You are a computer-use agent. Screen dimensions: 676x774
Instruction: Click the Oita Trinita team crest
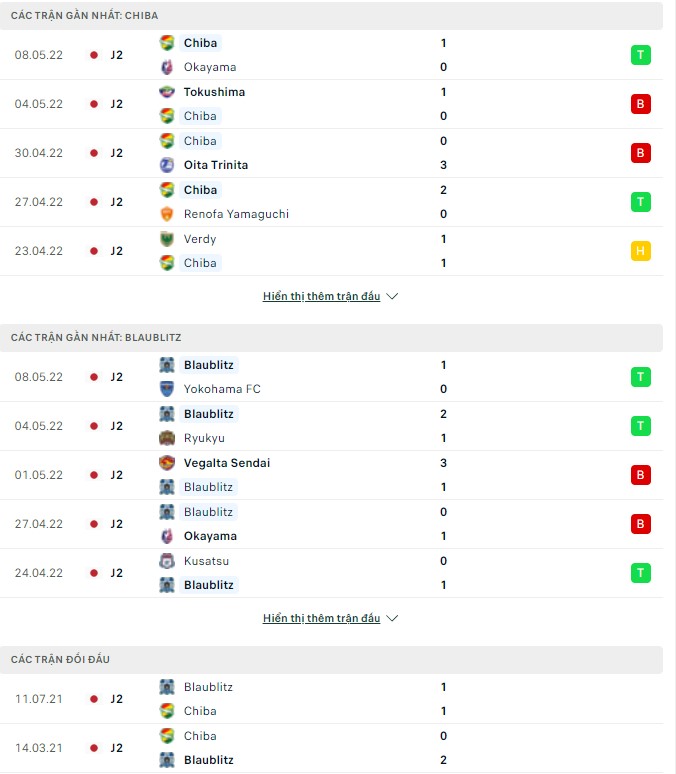pos(167,165)
